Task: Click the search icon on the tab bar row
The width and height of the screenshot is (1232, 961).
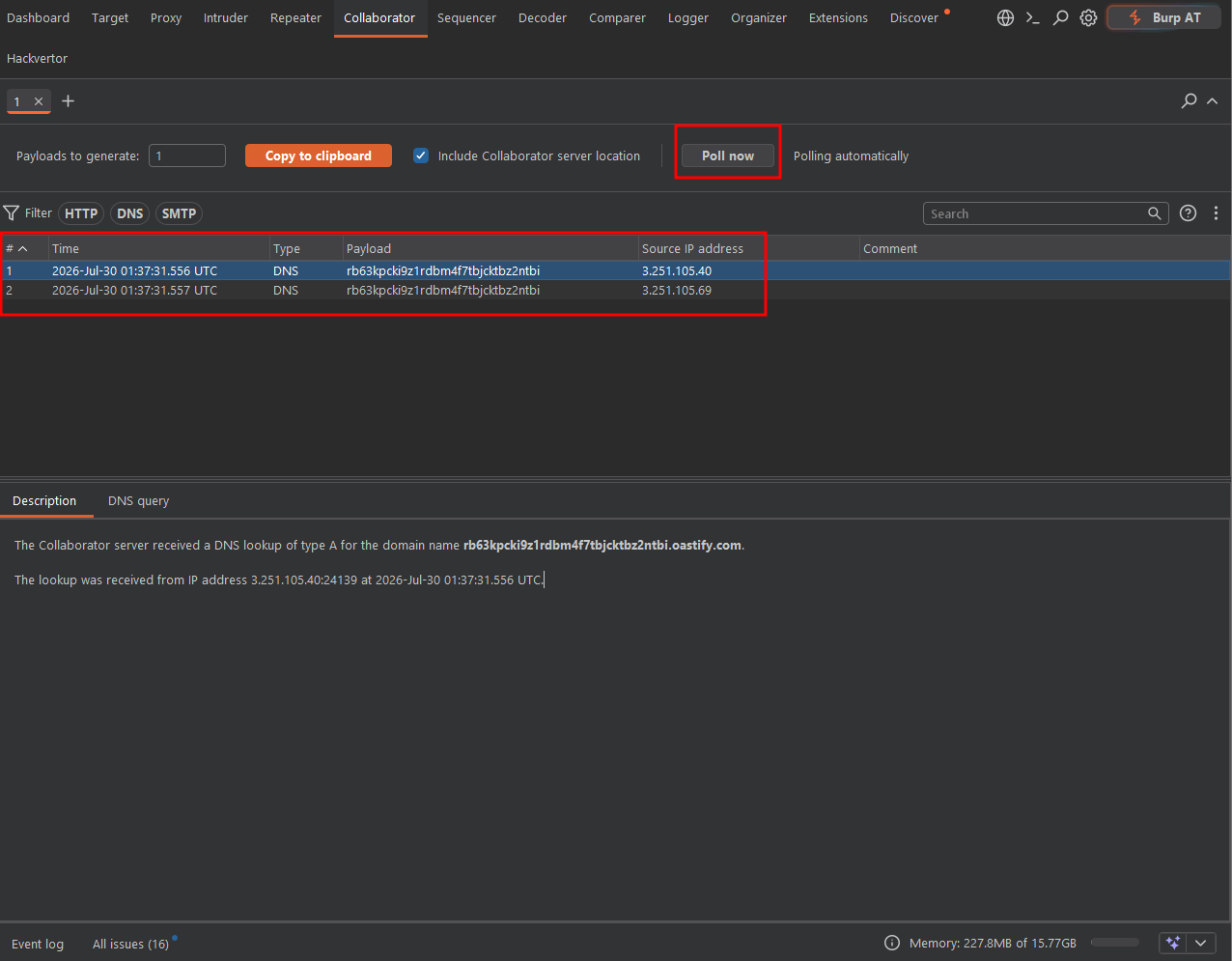Action: pyautogui.click(x=1189, y=101)
